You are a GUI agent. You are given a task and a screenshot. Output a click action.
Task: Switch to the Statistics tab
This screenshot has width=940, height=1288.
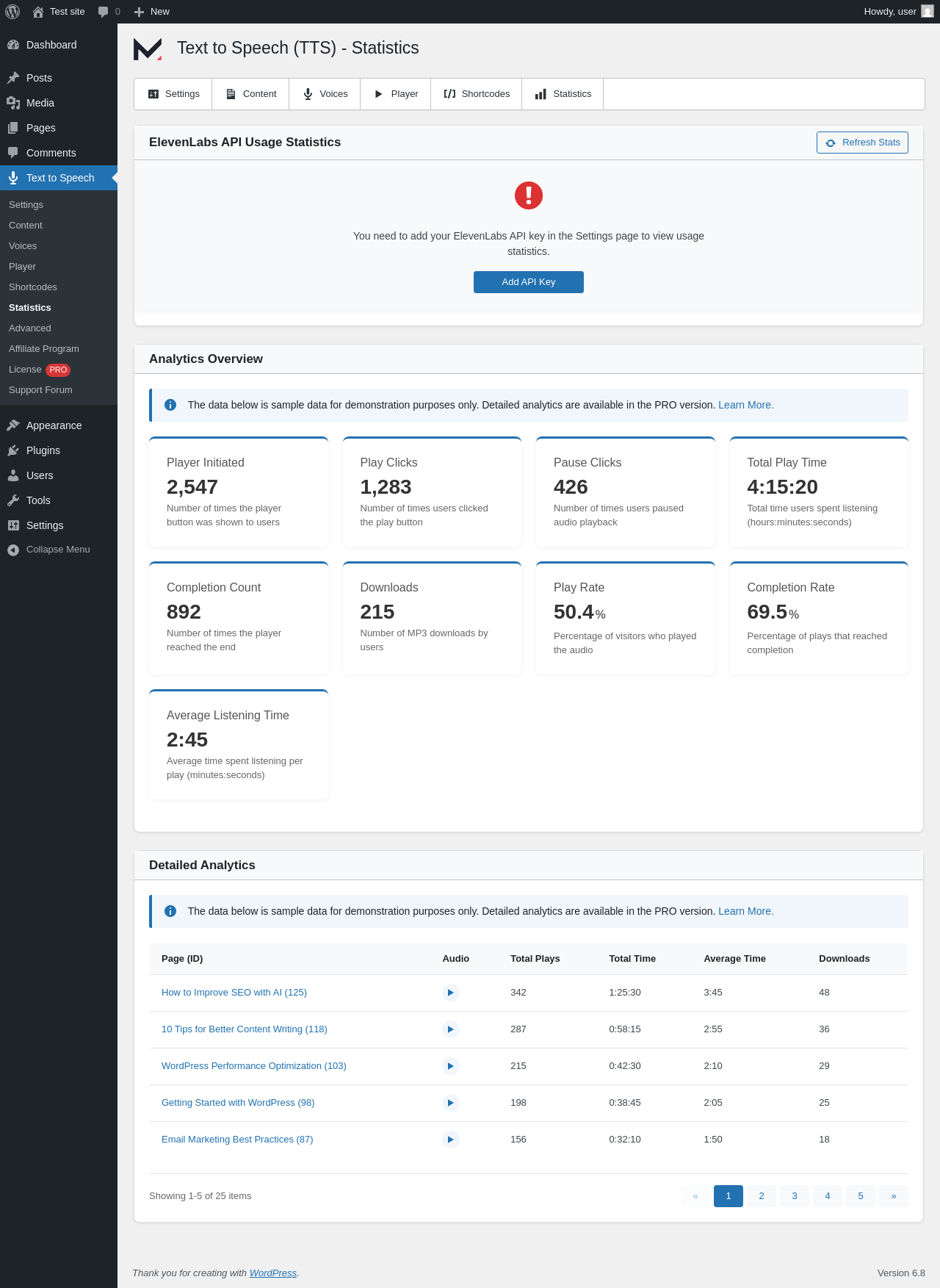tap(563, 94)
